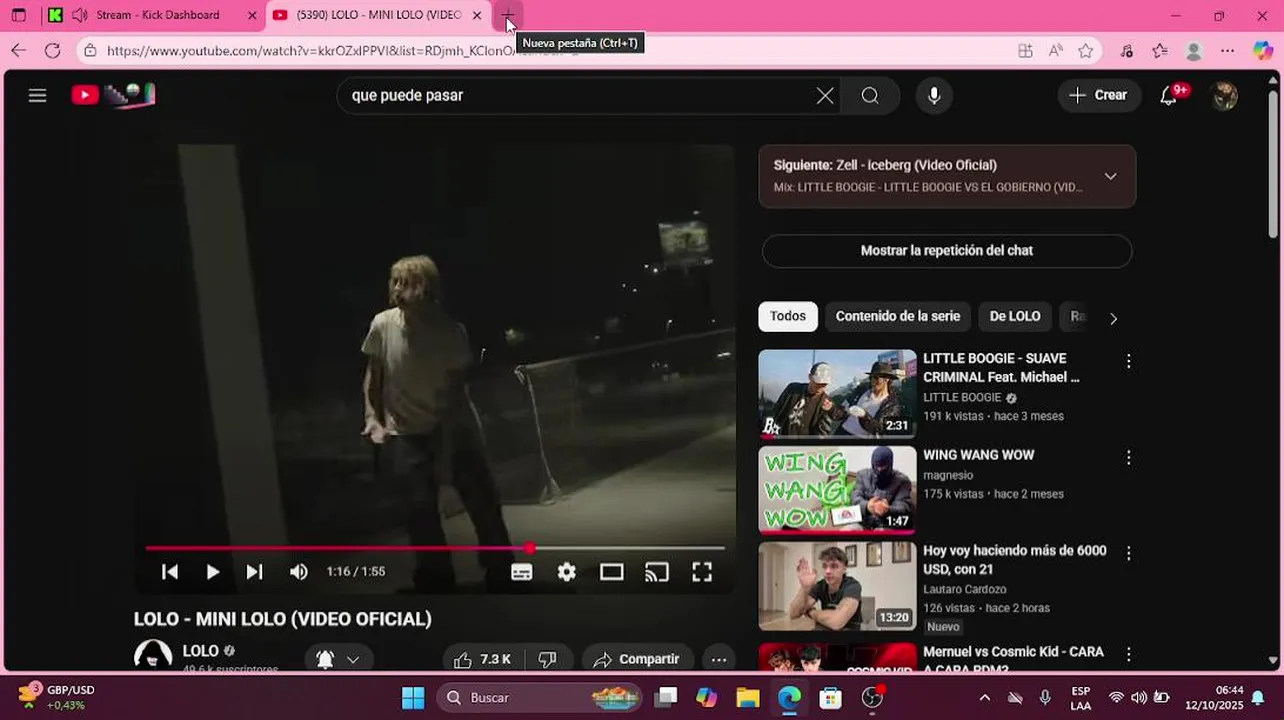Viewport: 1284px width, 720px height.
Task: Open YouTube notifications bell
Action: tap(1168, 95)
